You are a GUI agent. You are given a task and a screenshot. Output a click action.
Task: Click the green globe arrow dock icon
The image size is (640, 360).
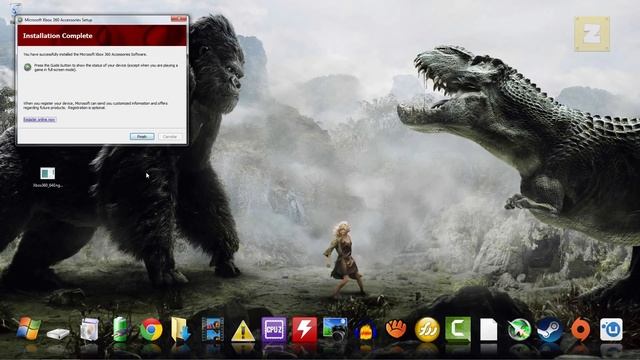[x=519, y=329]
